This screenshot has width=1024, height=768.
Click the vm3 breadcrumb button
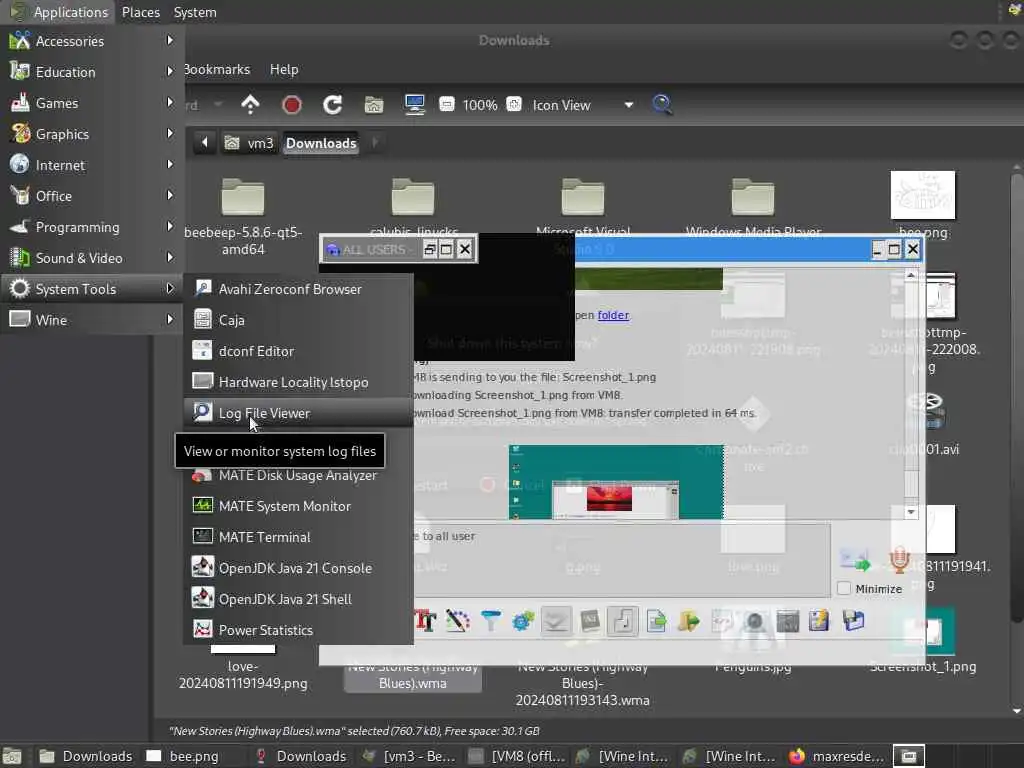pos(249,143)
